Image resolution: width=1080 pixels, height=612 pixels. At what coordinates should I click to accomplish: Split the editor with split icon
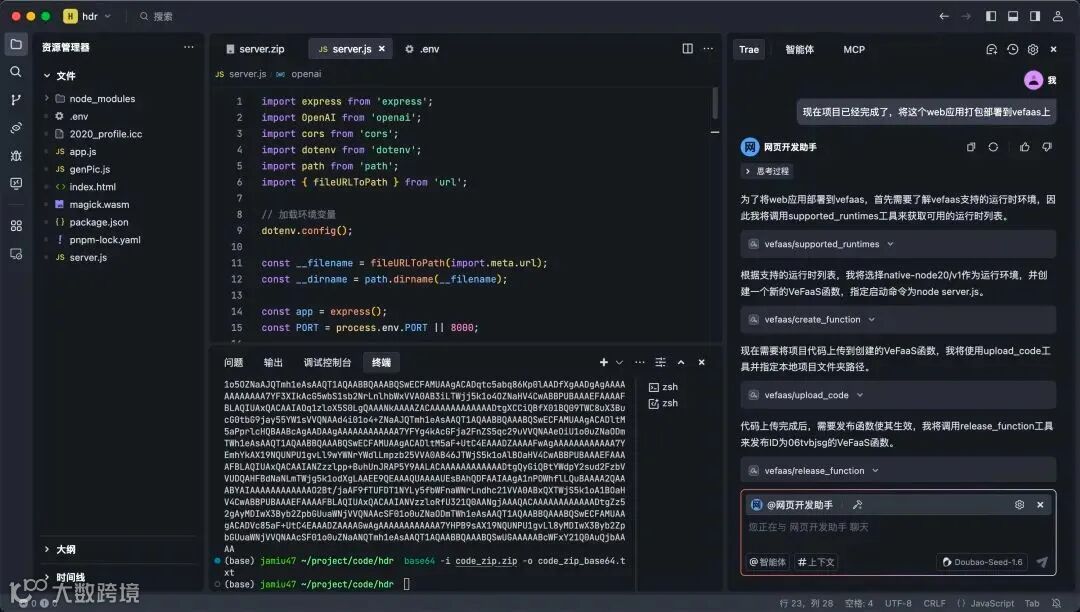click(x=687, y=48)
